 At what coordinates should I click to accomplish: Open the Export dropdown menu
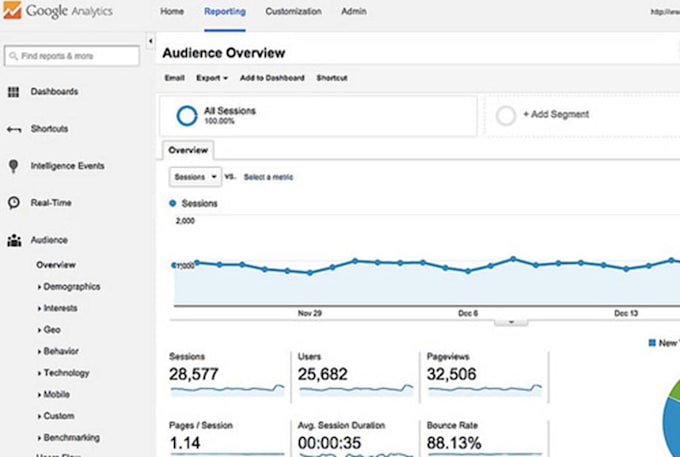(212, 78)
